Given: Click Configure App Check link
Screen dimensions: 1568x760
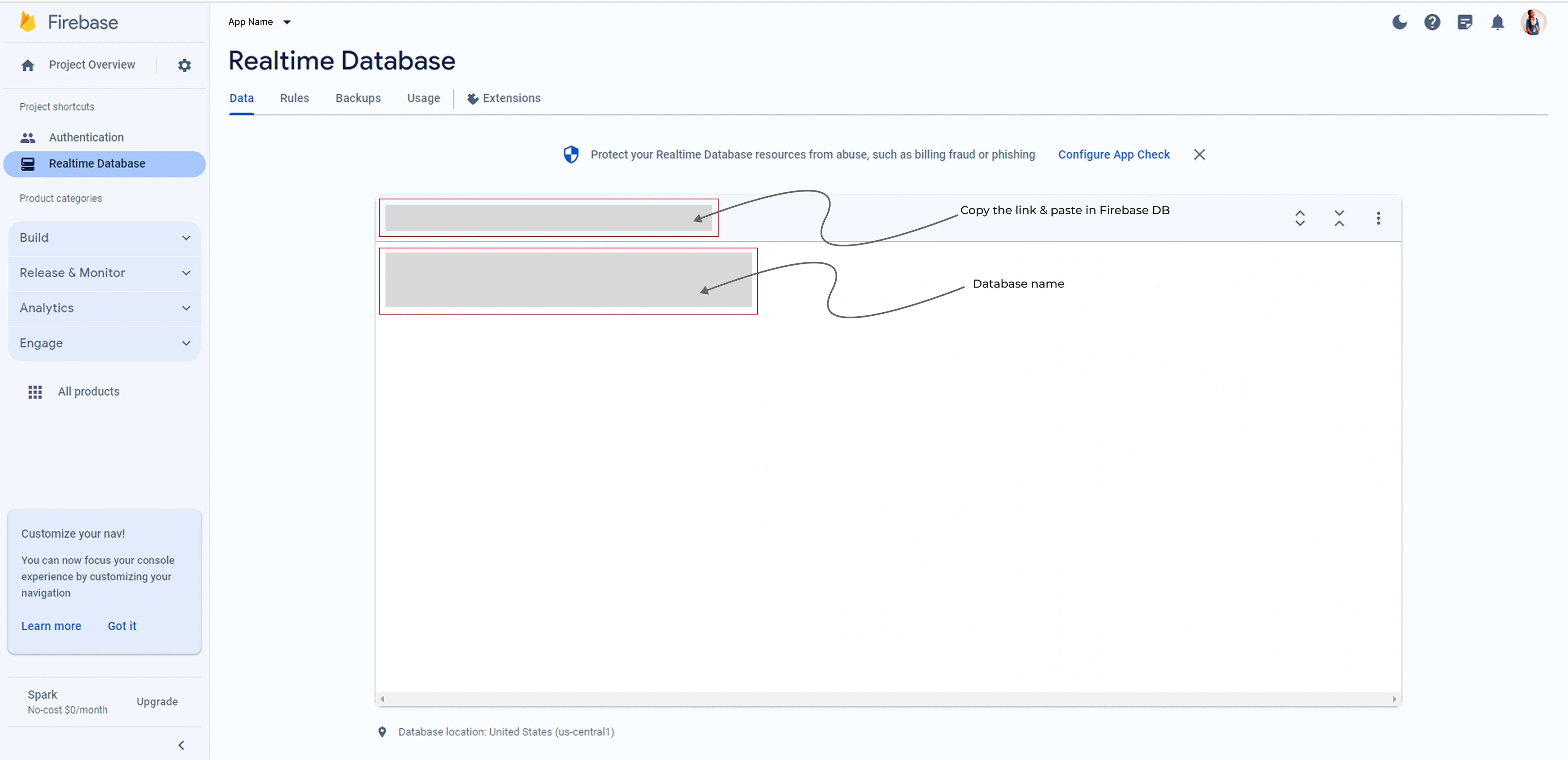Looking at the screenshot, I should tap(1114, 155).
